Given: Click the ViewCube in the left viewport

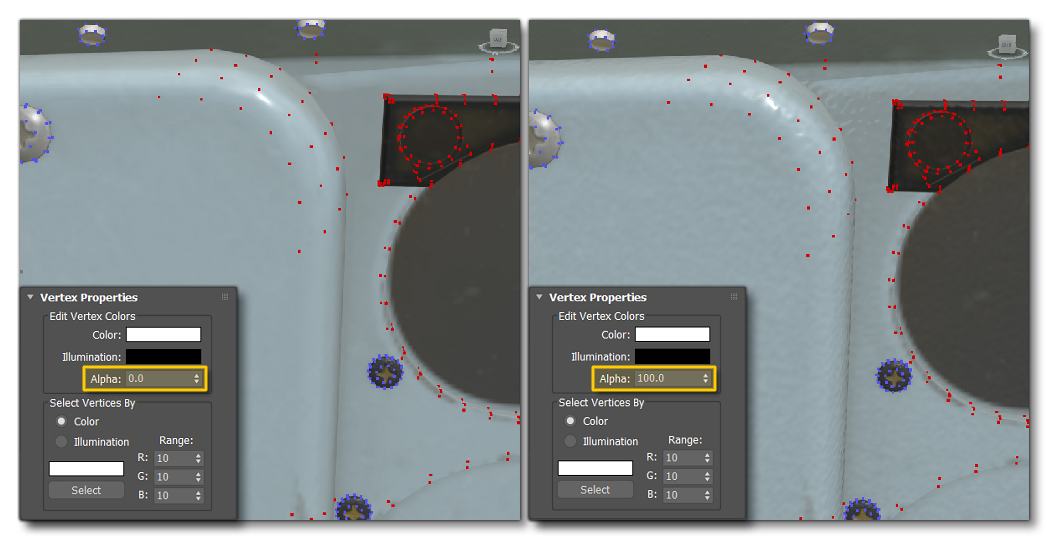Looking at the screenshot, I should coord(496,41).
